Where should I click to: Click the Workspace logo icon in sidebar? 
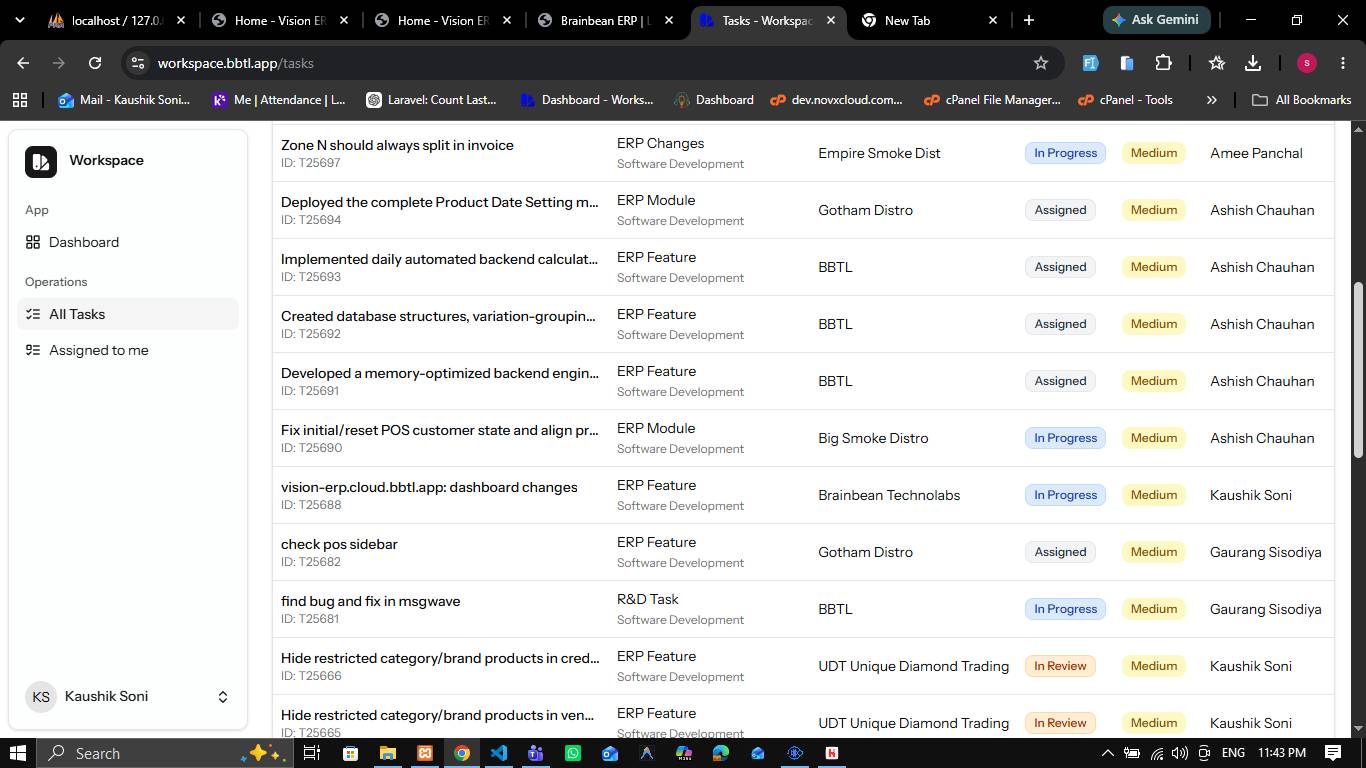[x=41, y=161]
